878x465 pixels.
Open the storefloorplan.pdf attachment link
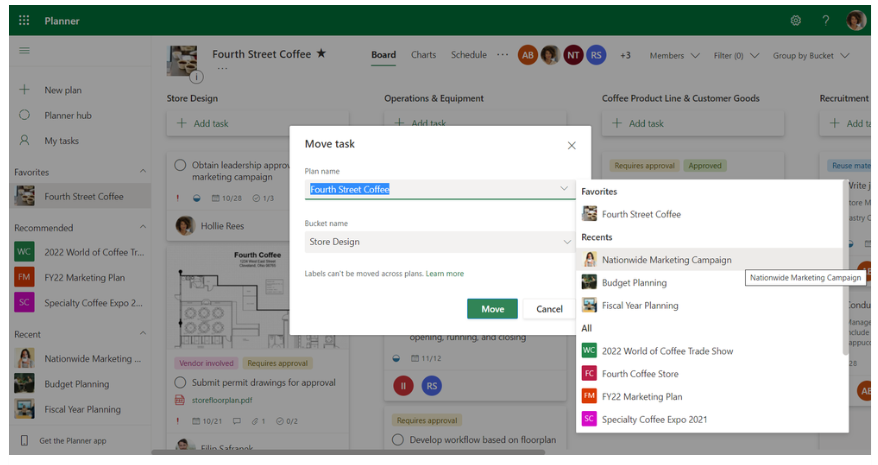(x=222, y=400)
